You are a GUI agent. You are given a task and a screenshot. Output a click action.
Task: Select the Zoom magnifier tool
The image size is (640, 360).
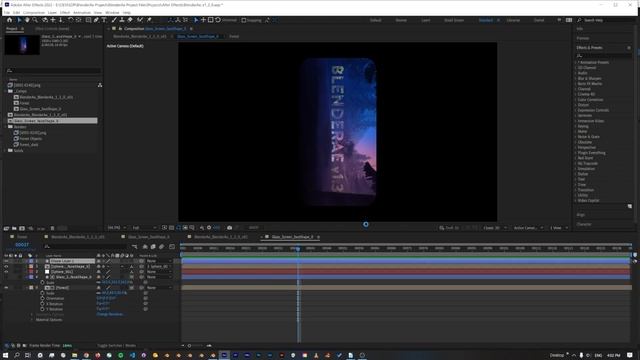(x=35, y=20)
